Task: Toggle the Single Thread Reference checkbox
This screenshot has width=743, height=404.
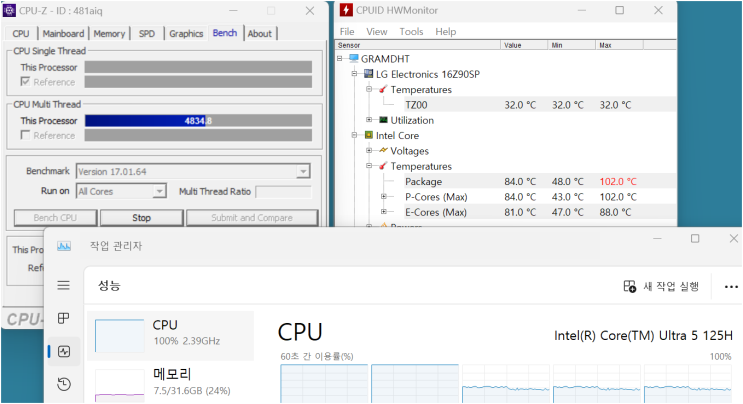Action: [x=26, y=82]
